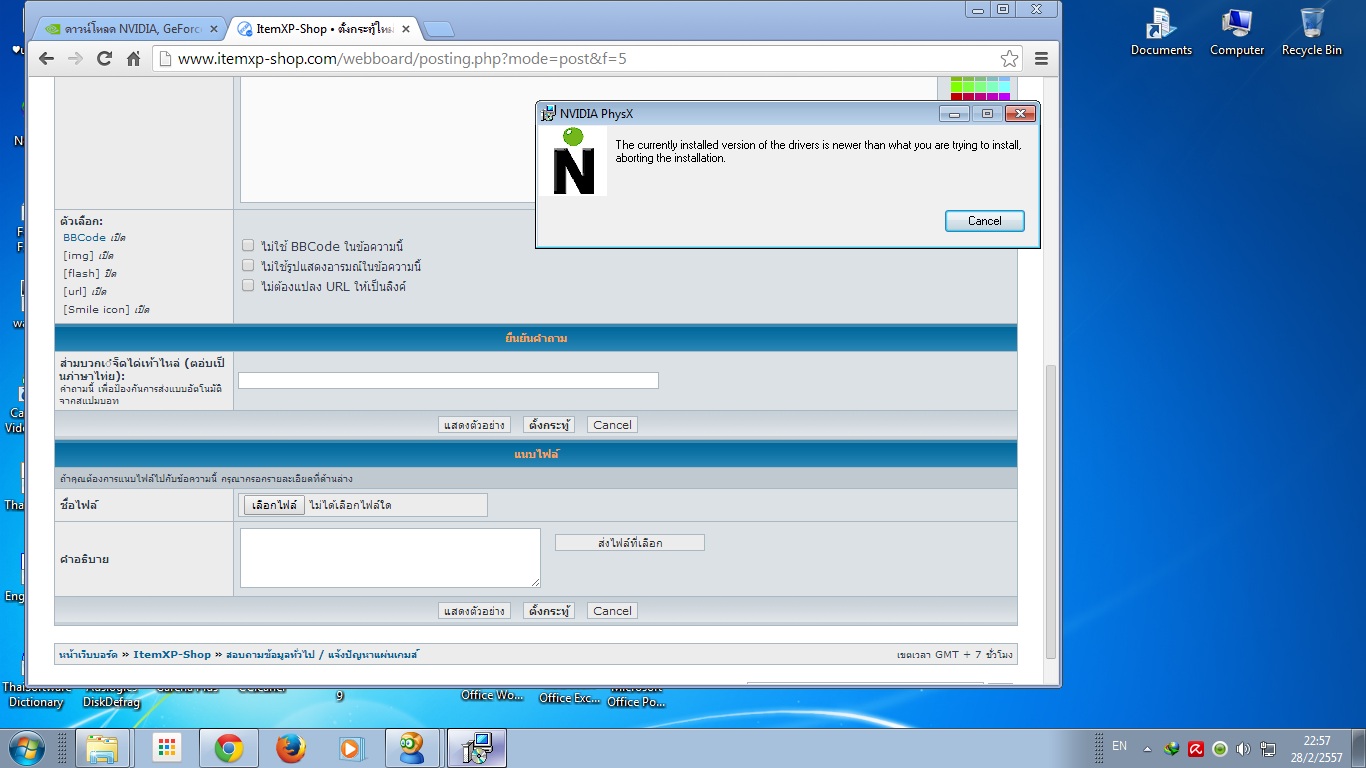Screen dimensions: 1366x768
Task: Click the ItemXP-Shop breadcrumb link
Action: [x=172, y=655]
